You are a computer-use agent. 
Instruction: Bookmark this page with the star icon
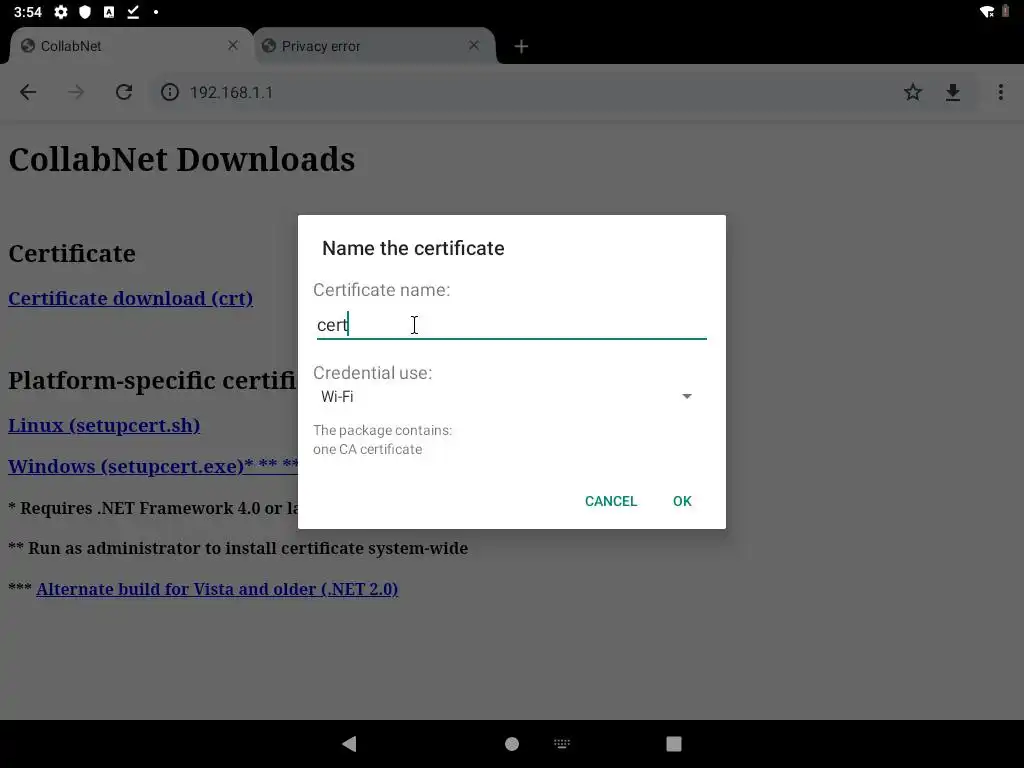click(x=913, y=92)
